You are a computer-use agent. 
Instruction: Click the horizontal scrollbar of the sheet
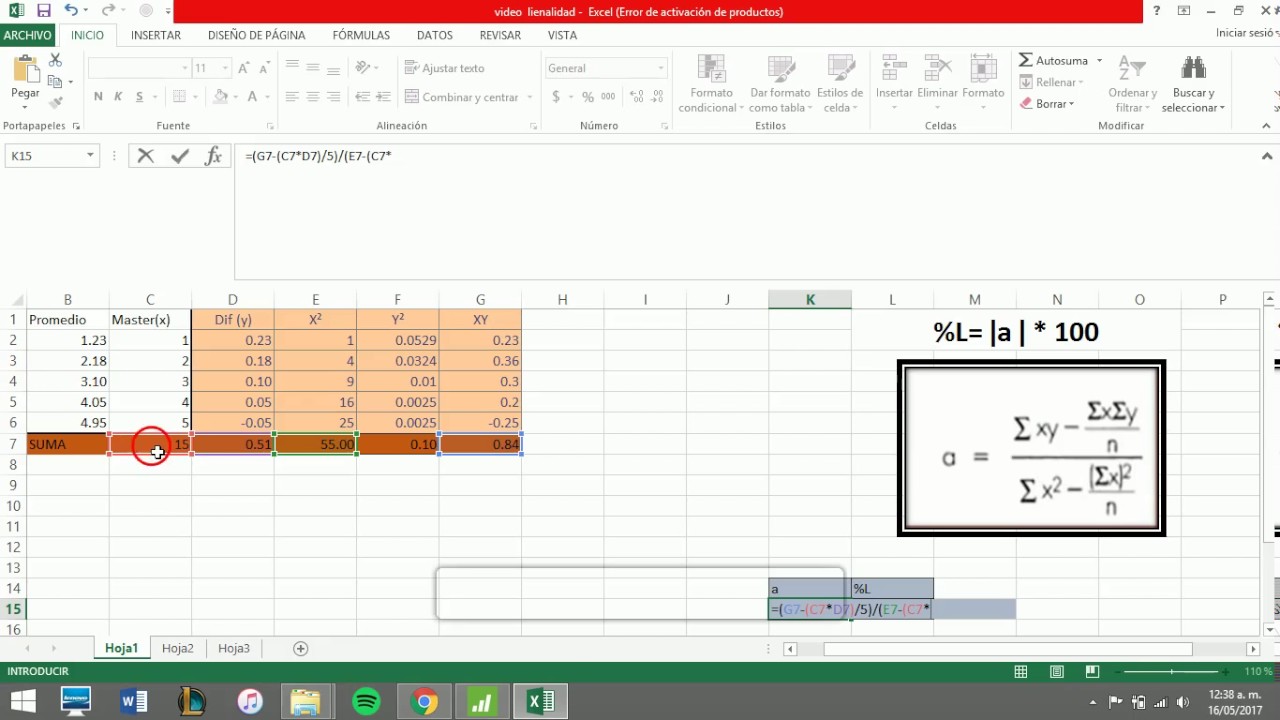click(1007, 649)
